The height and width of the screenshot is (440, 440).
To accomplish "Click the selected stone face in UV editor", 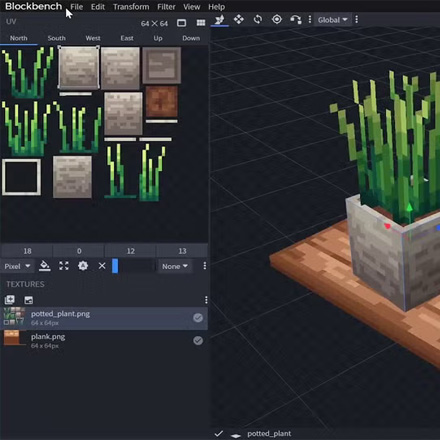I will (79, 68).
